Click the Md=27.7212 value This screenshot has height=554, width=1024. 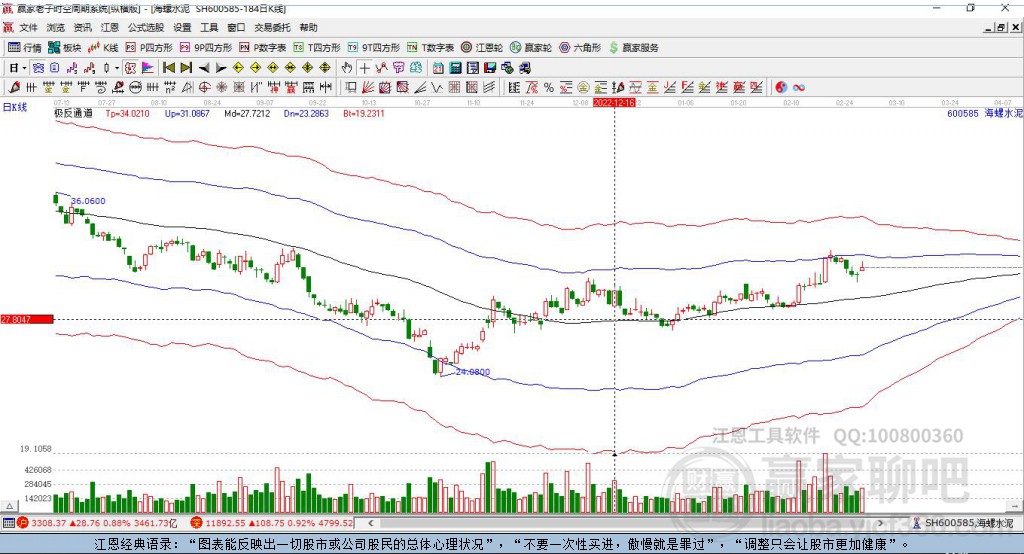(247, 113)
